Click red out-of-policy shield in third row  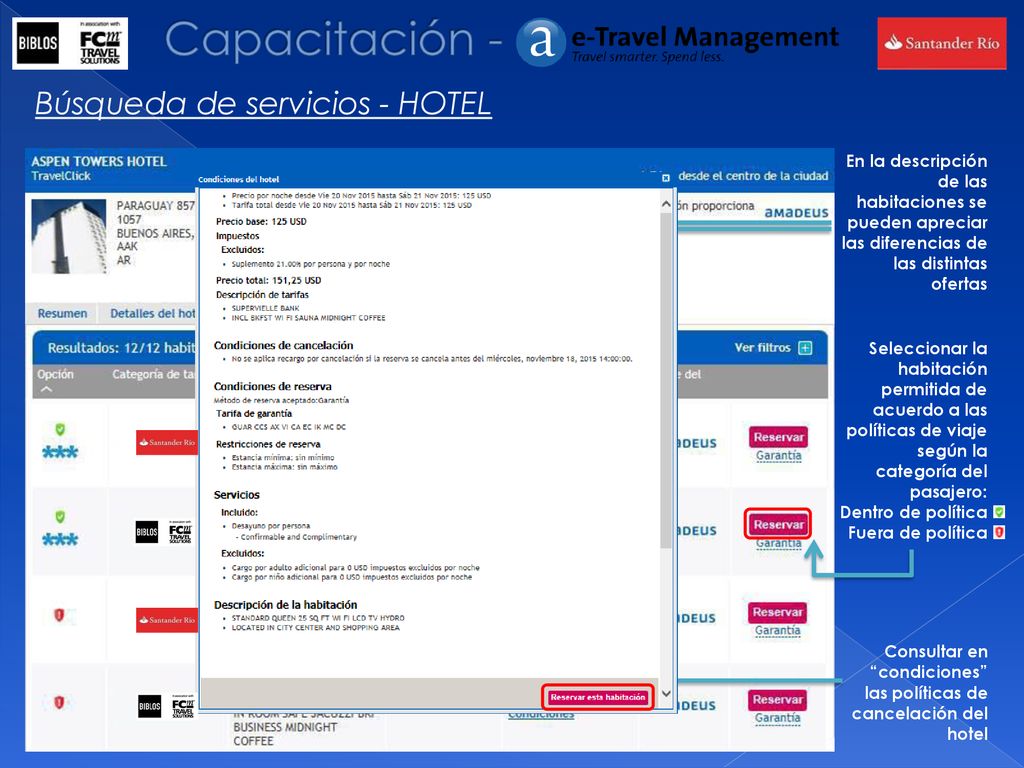click(x=59, y=615)
